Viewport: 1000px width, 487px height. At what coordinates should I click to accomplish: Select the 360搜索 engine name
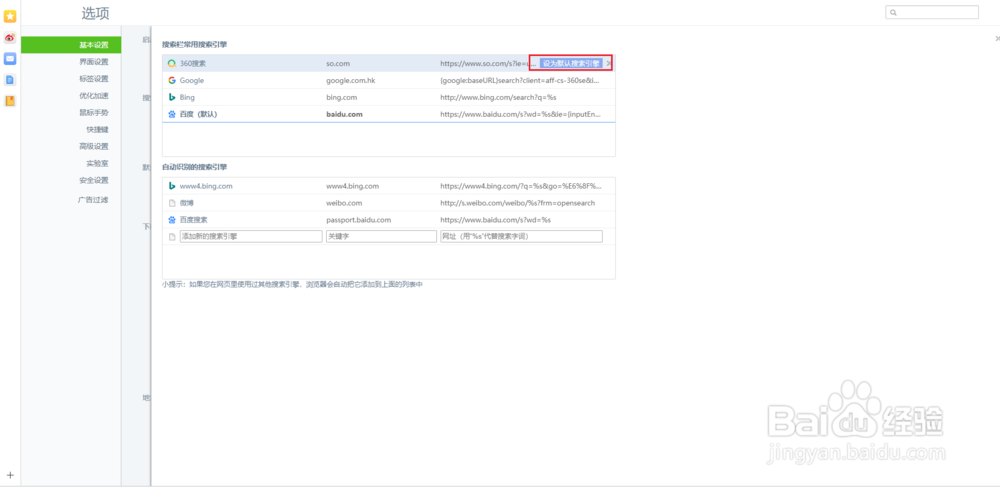pos(193,64)
